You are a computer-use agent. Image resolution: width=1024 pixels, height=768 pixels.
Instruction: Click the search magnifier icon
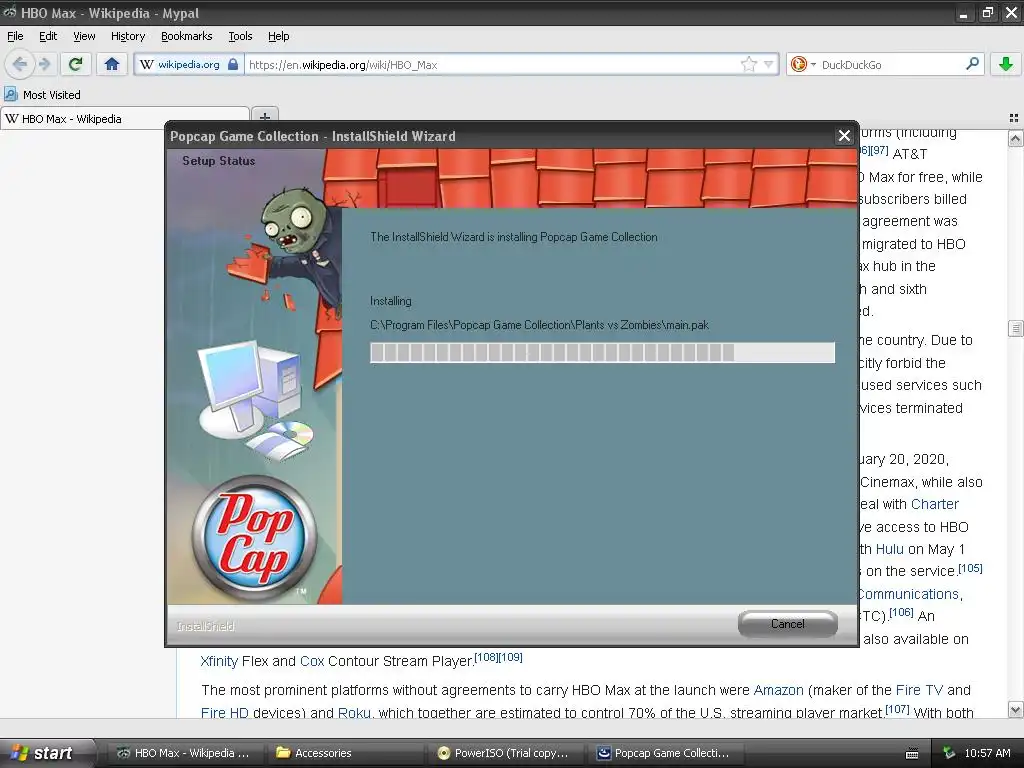pyautogui.click(x=972, y=63)
